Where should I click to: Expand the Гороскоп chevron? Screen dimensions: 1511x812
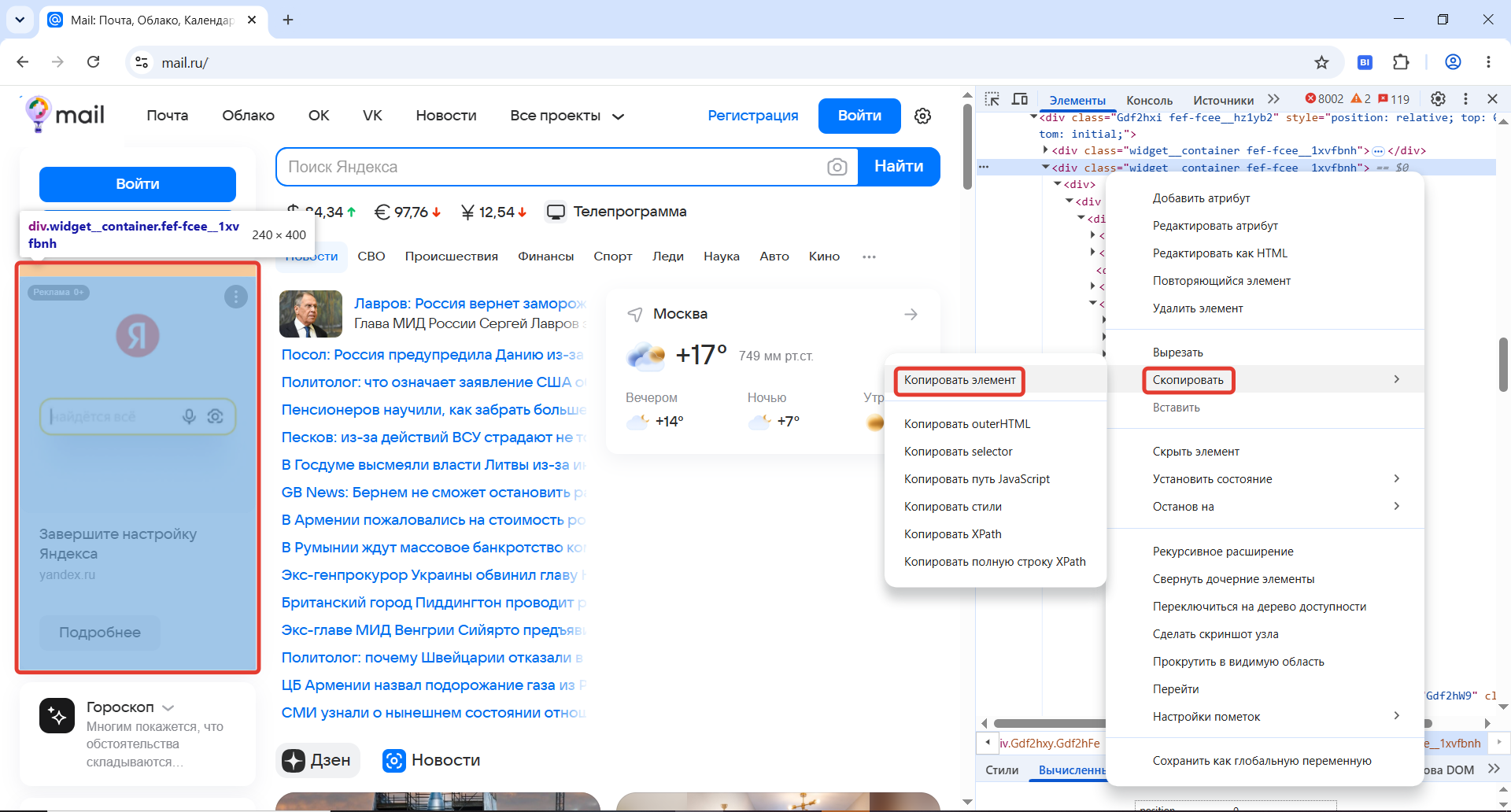click(168, 707)
